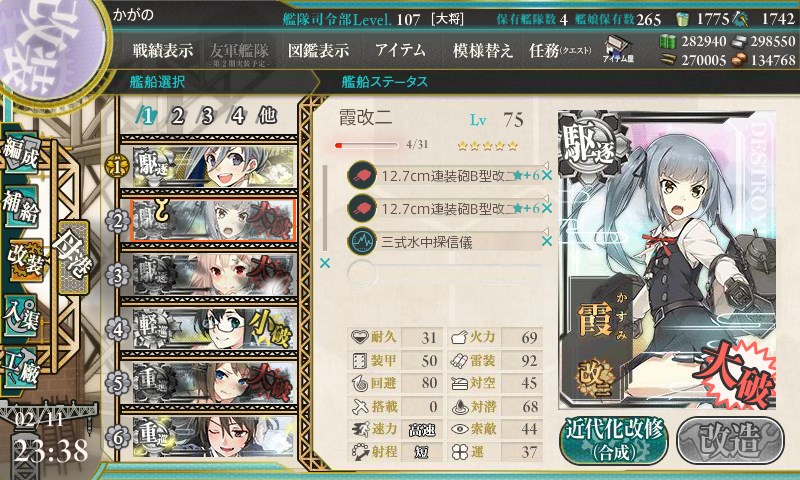Open the 補給 (Supply) side icon
This screenshot has width=800, height=480.
pos(21,207)
